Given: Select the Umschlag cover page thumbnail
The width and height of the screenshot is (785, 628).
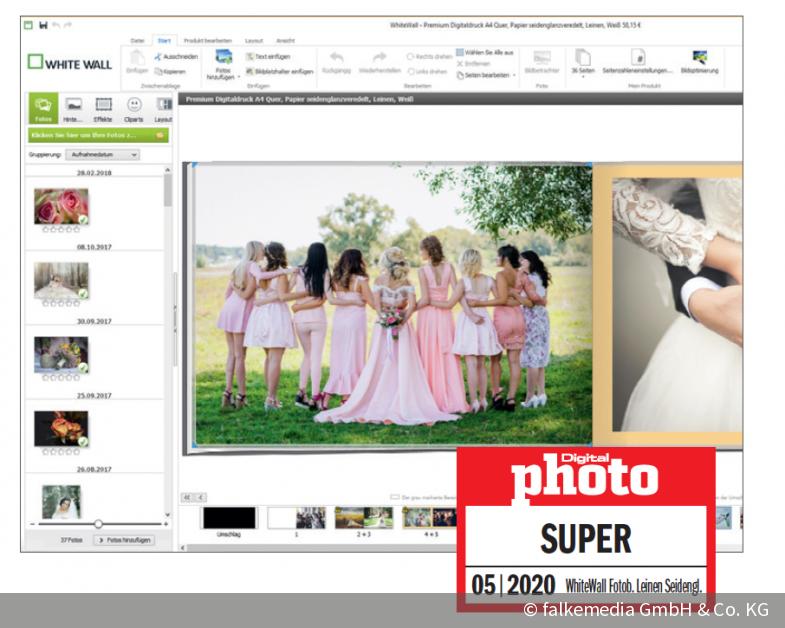Looking at the screenshot, I should click(228, 518).
